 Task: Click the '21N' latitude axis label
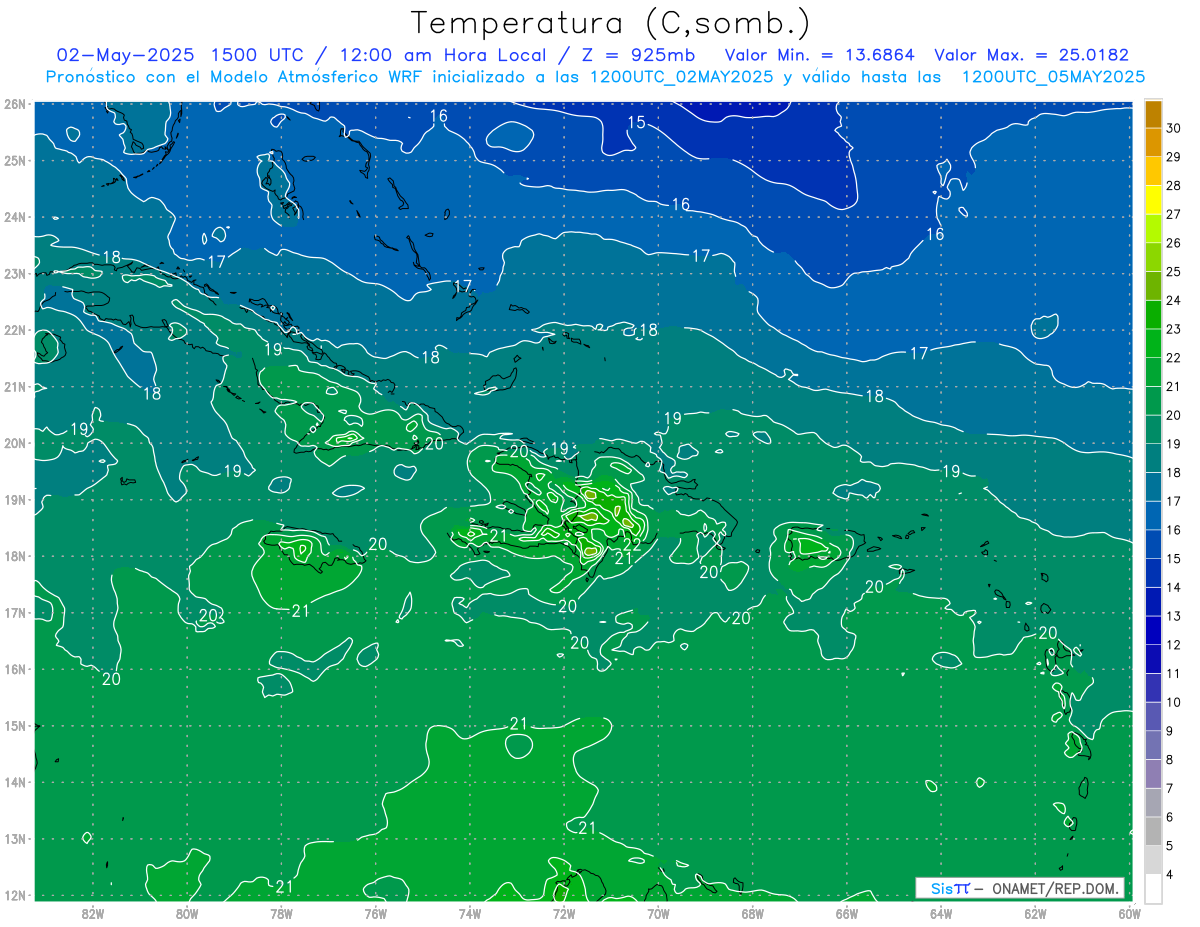tap(15, 386)
